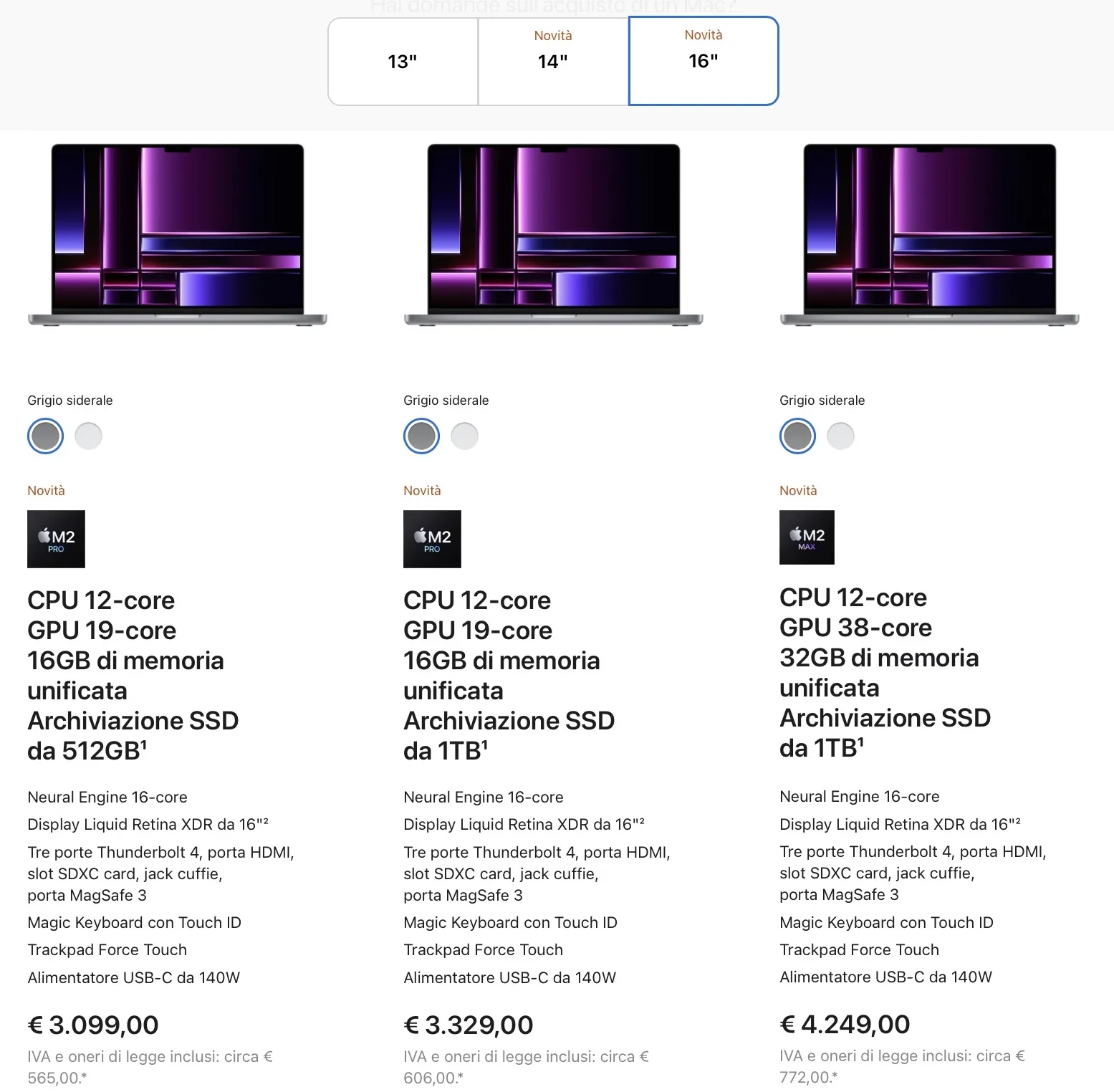Switch to the 14" MacBook tab
This screenshot has width=1114, height=1092.
pyautogui.click(x=552, y=61)
